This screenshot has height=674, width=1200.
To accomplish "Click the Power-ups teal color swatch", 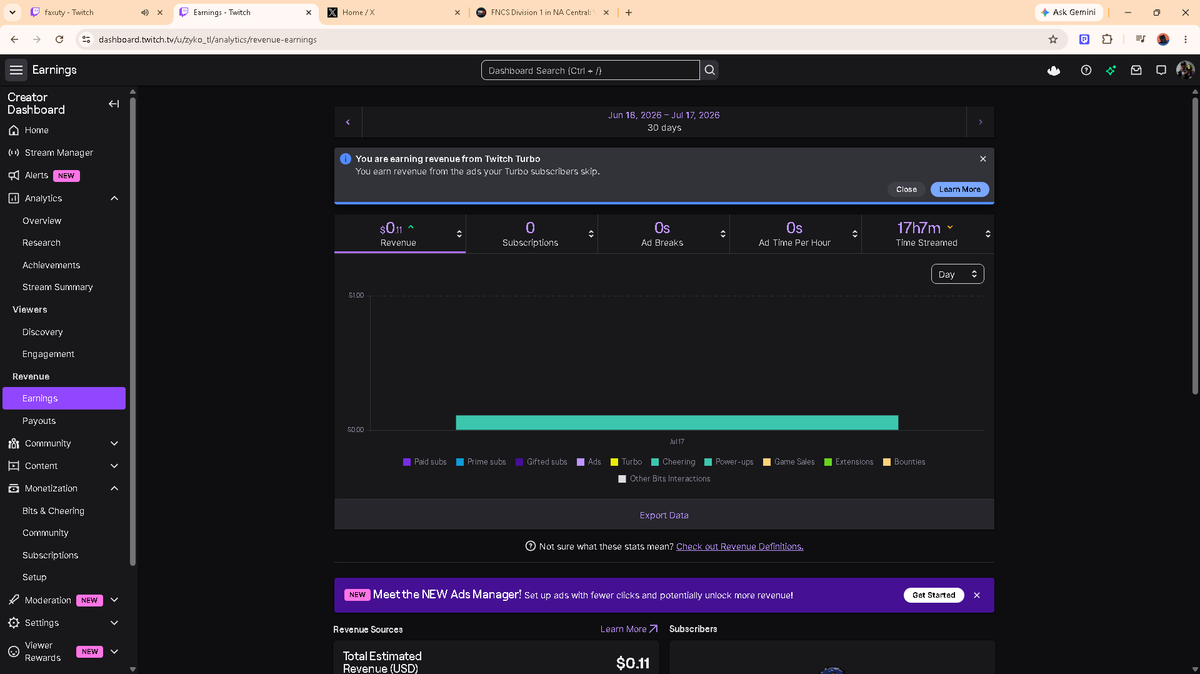I will click(708, 462).
